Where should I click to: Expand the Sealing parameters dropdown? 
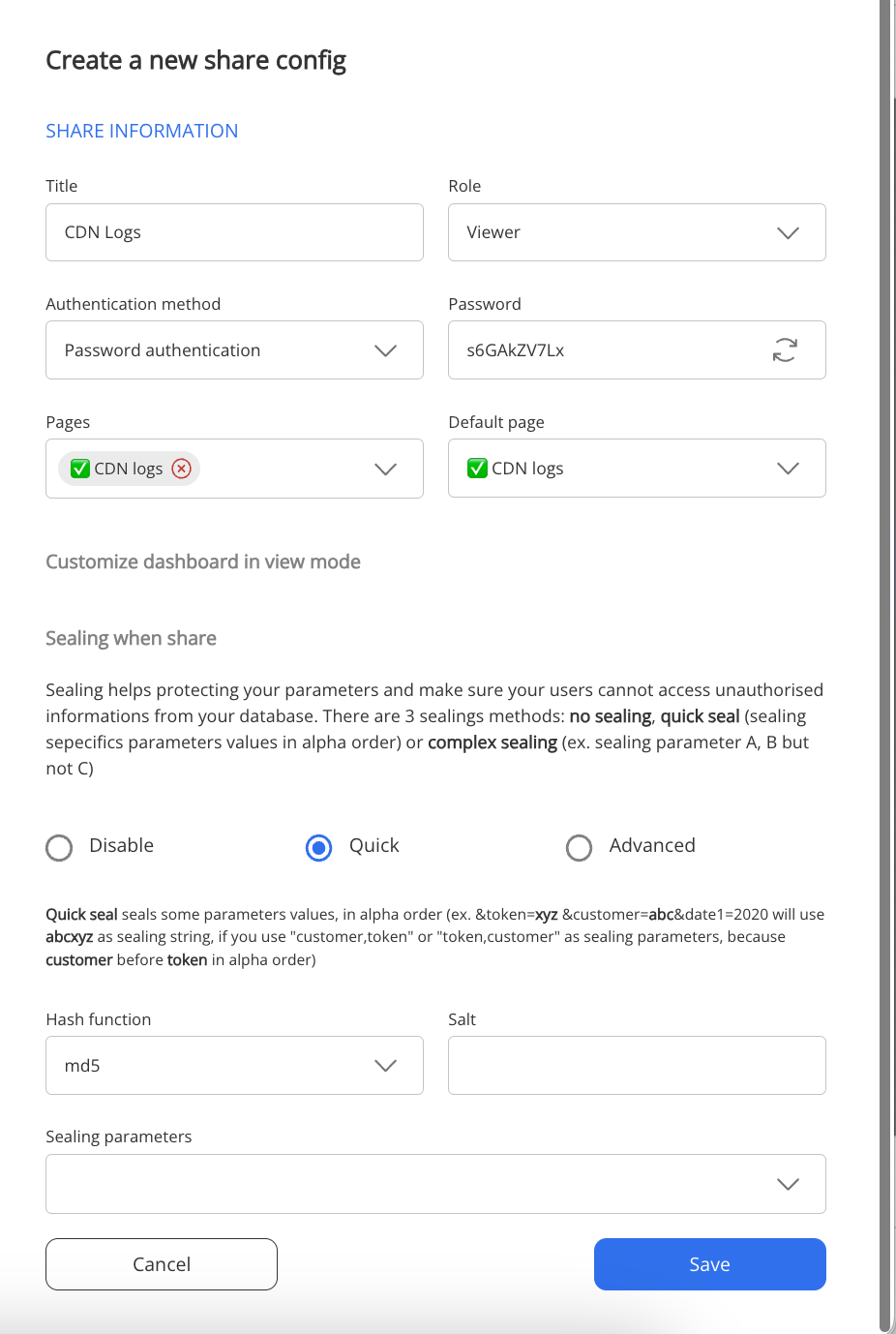point(788,1183)
